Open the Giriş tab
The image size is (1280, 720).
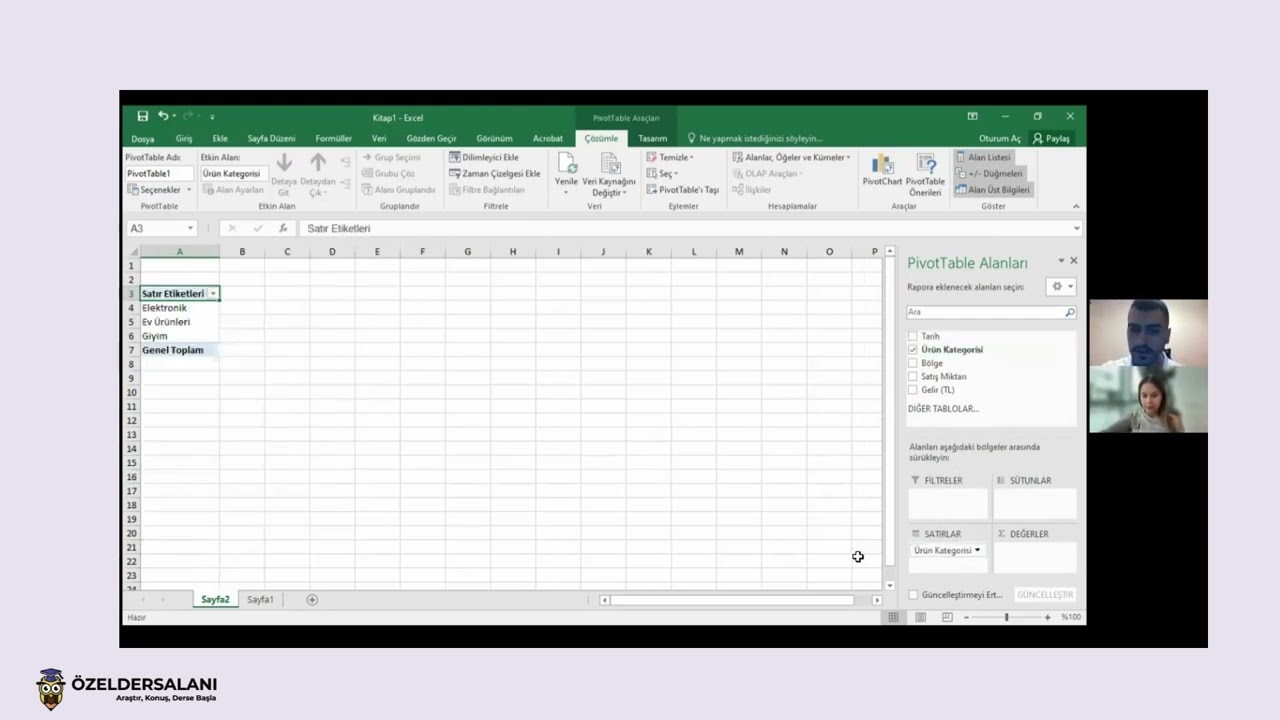click(184, 138)
